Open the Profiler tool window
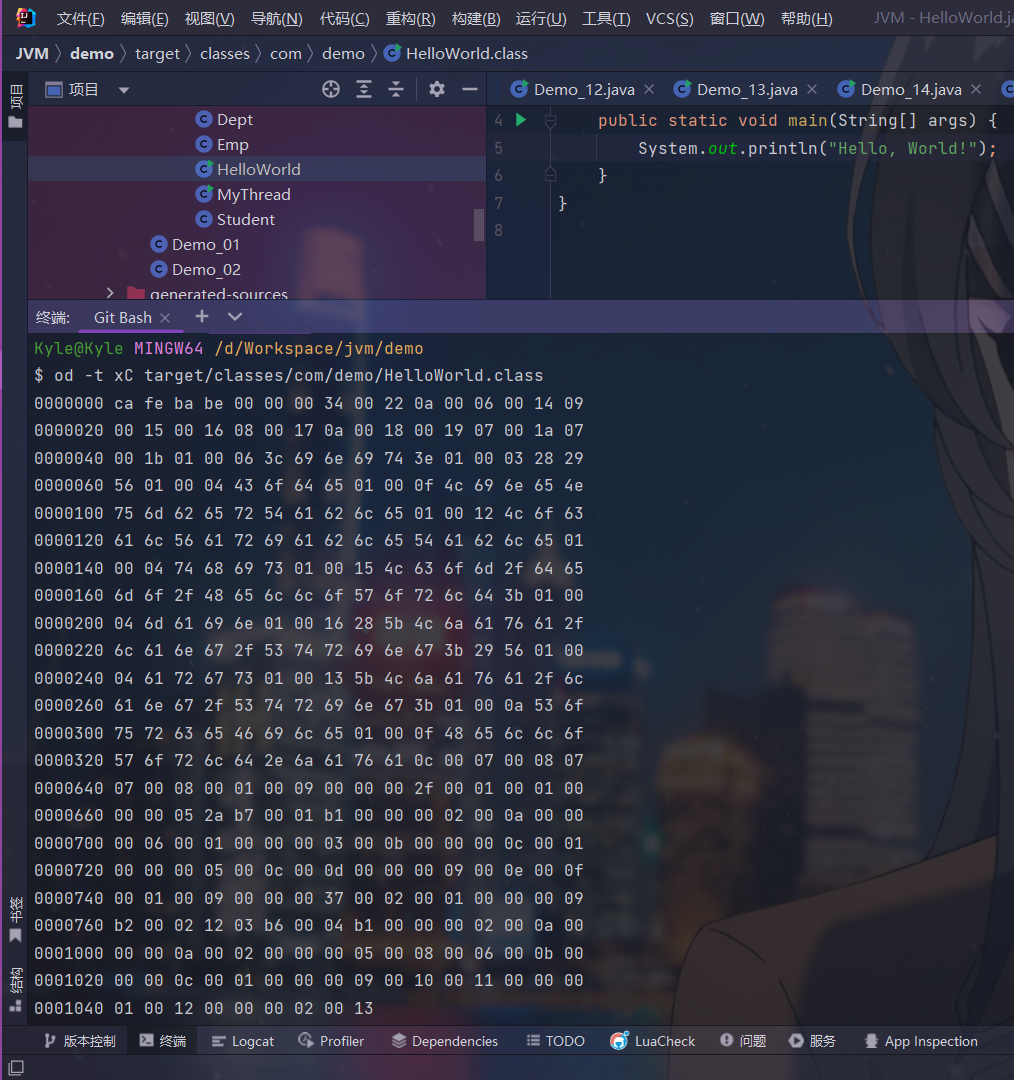This screenshot has width=1014, height=1080. pos(331,1041)
